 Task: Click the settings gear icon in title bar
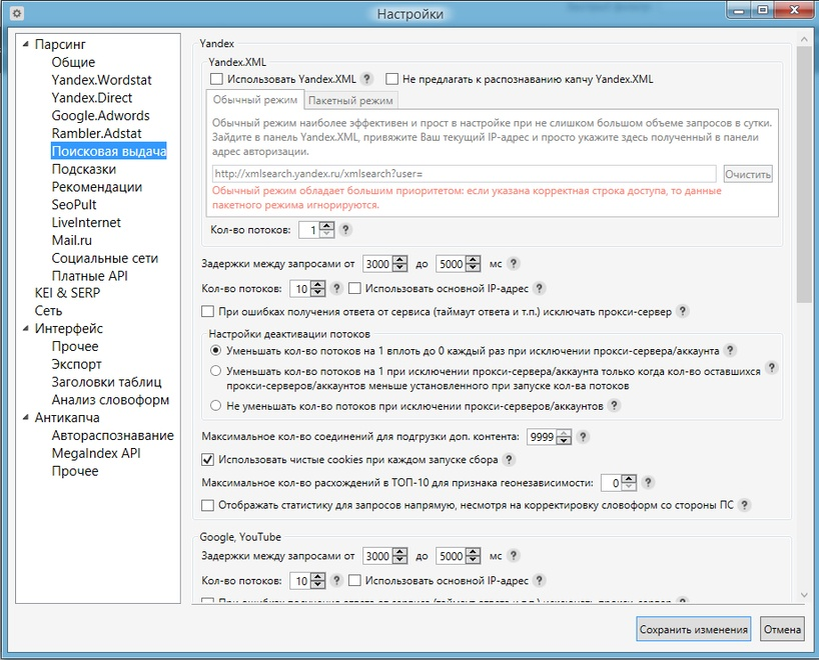pyautogui.click(x=16, y=13)
